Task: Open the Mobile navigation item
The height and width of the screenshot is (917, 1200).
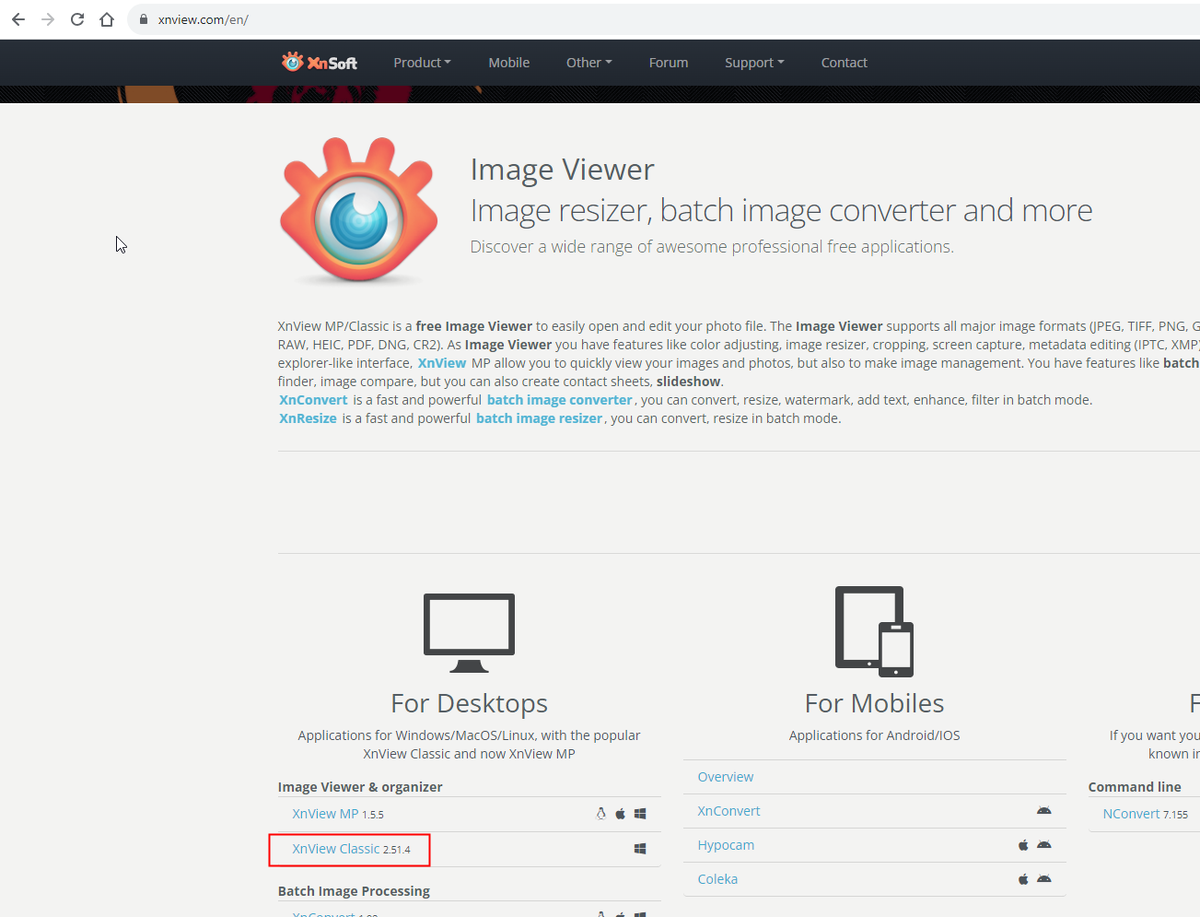Action: point(509,62)
